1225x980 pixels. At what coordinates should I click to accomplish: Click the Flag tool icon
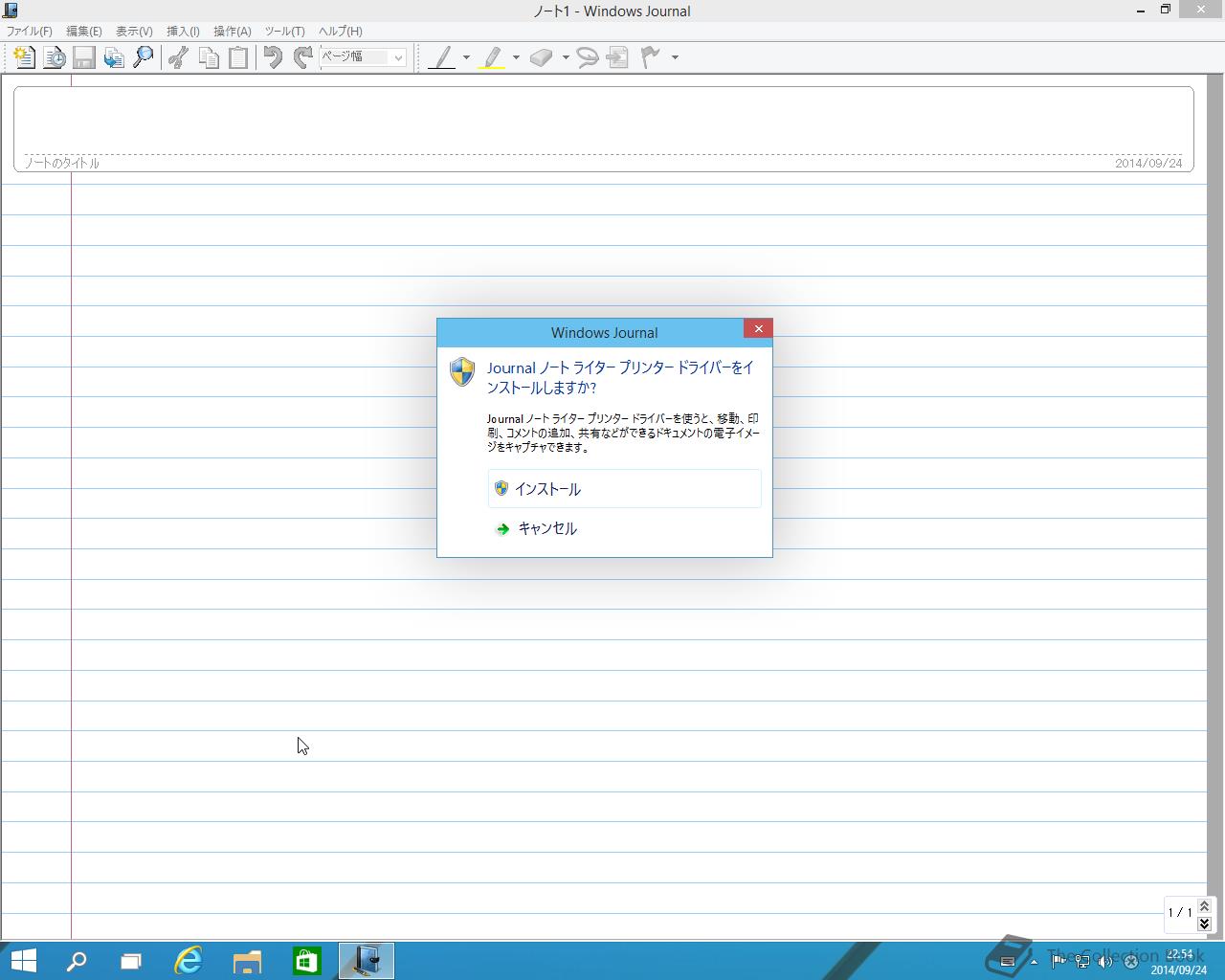651,57
